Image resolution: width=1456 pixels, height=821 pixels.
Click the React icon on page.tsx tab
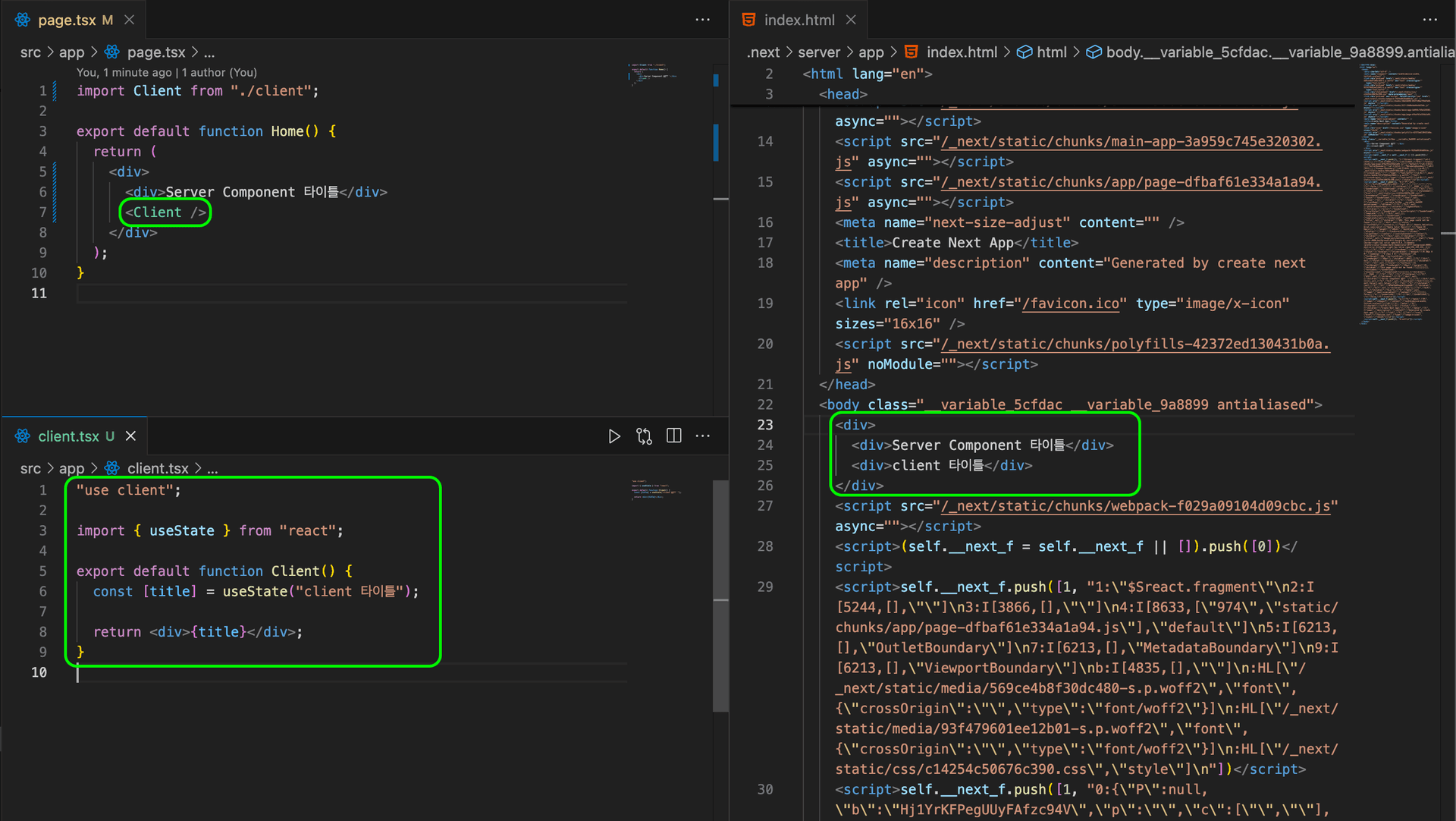(x=23, y=20)
